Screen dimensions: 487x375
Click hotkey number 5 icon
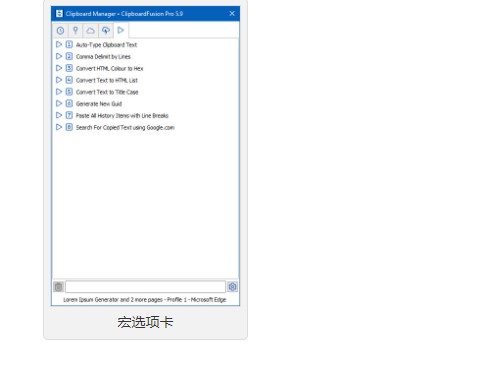tap(69, 92)
